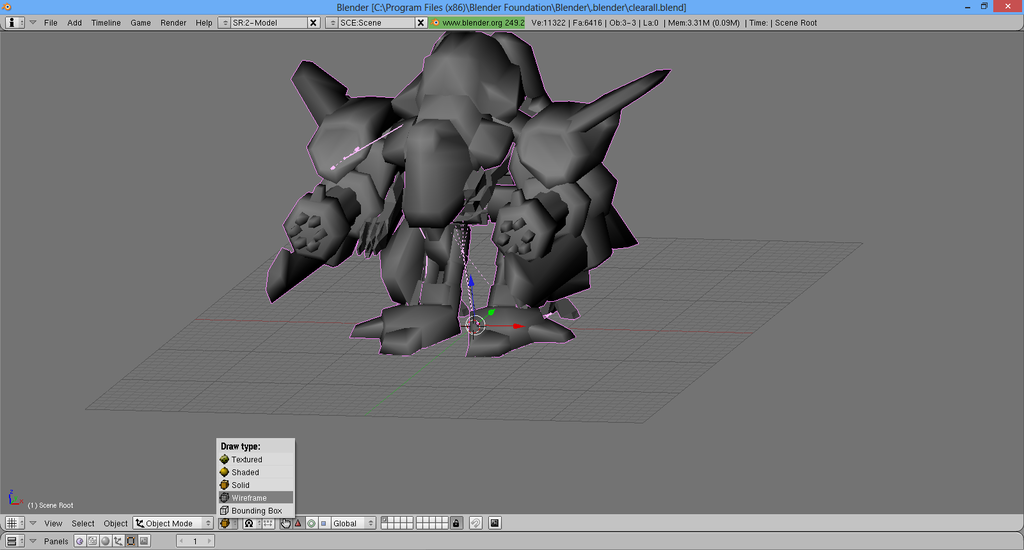Decrease frame number with left arrow
The height and width of the screenshot is (550, 1024).
click(x=181, y=541)
